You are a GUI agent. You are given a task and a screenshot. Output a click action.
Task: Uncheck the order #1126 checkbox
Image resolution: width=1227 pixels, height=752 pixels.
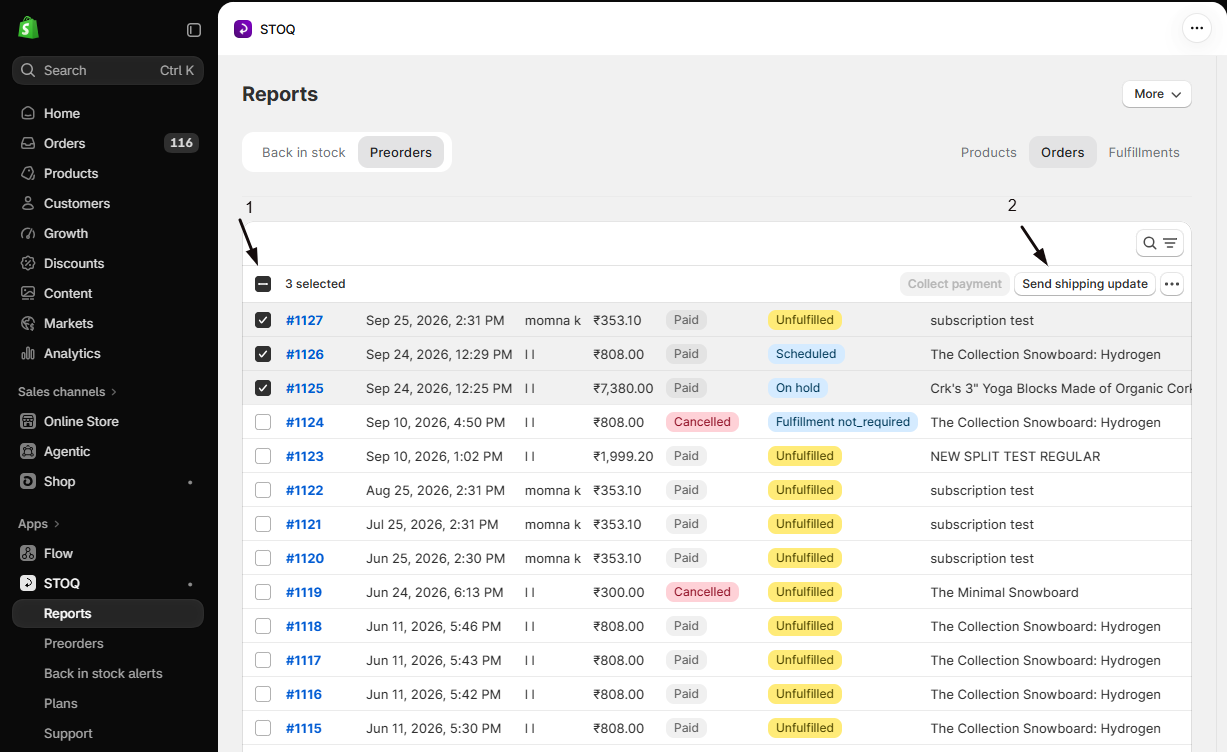point(263,354)
